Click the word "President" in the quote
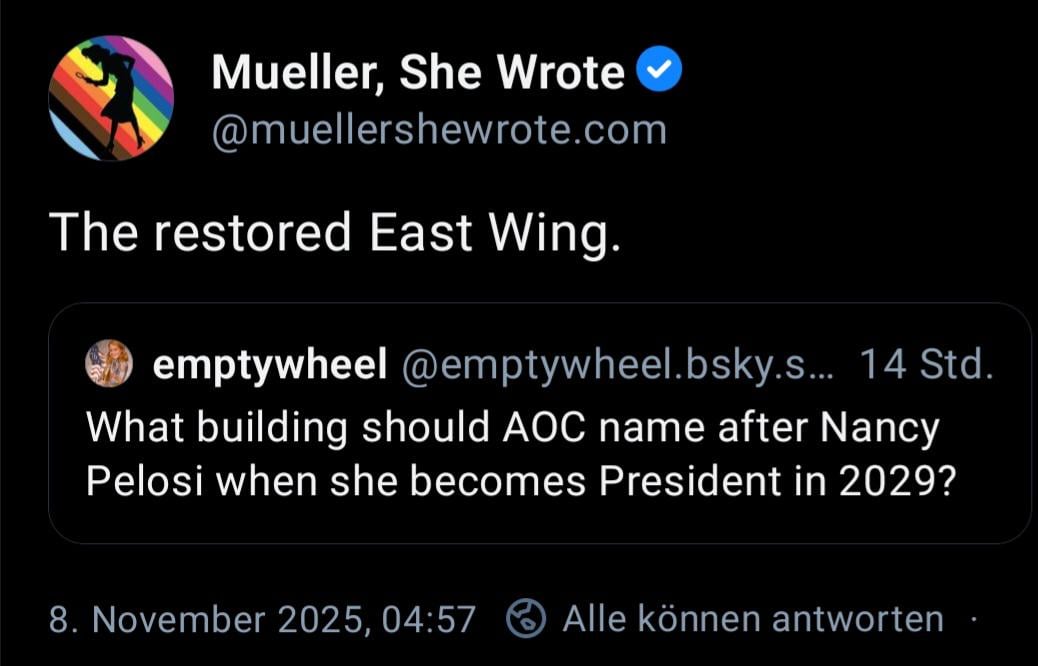This screenshot has width=1038, height=666. (689, 482)
